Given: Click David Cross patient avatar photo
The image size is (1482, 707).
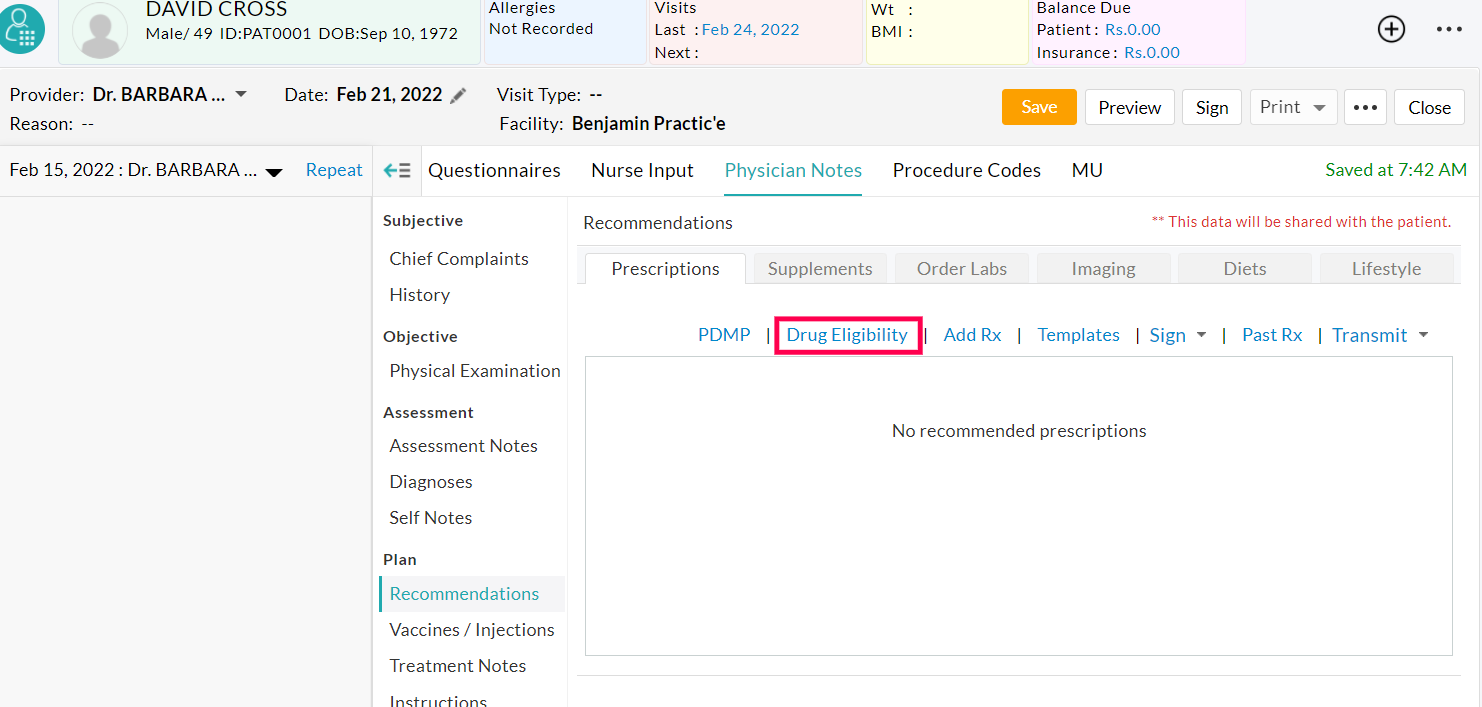Looking at the screenshot, I should click(x=100, y=30).
